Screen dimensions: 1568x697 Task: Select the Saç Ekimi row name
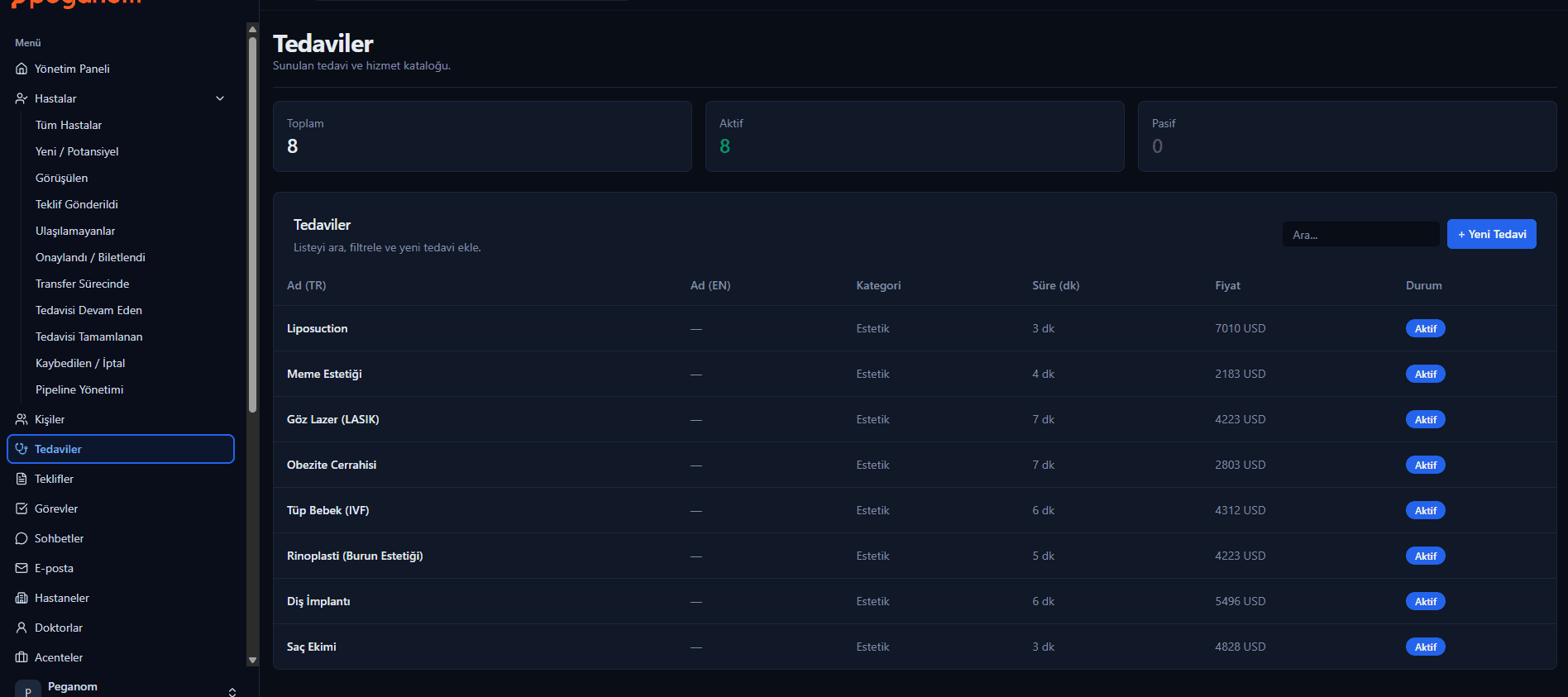point(311,647)
